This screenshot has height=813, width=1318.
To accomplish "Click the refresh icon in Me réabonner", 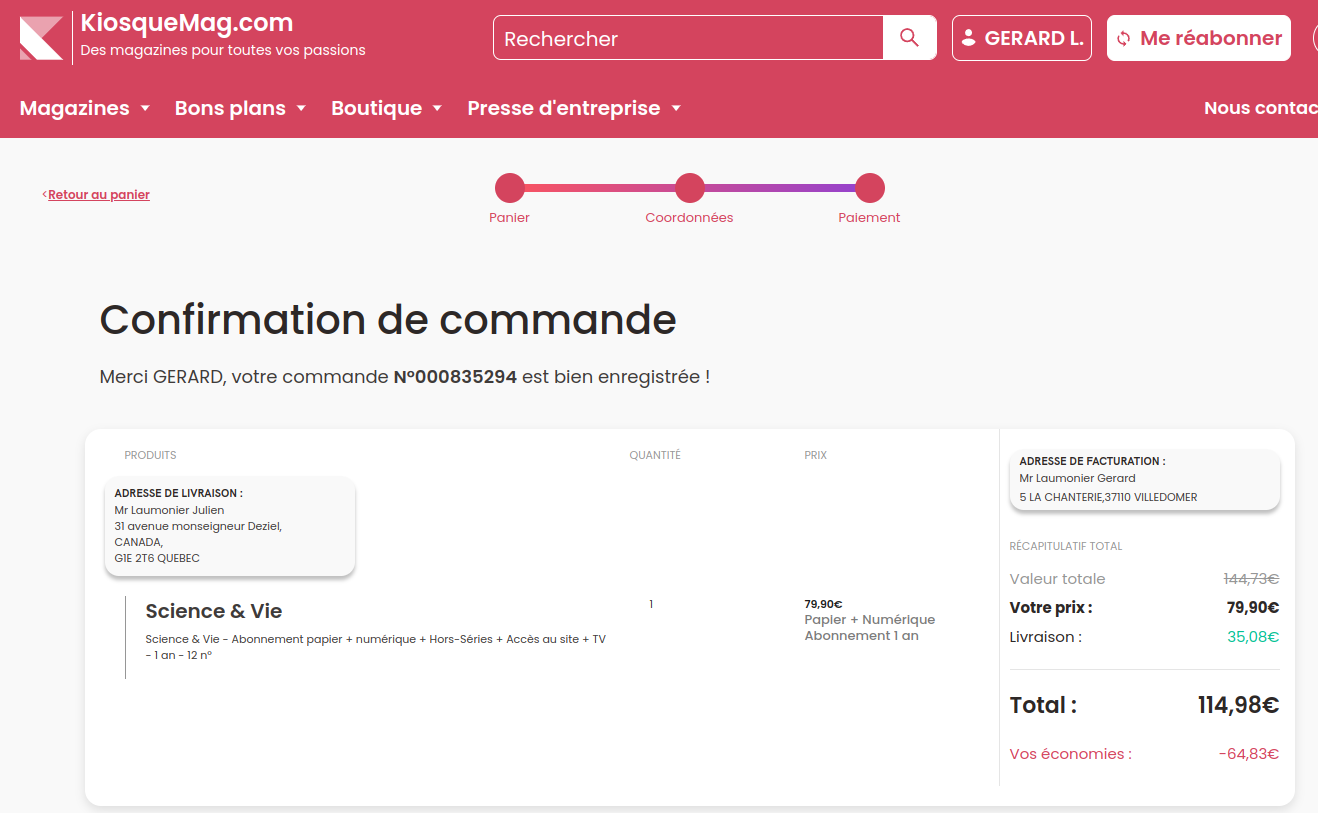I will [x=1123, y=38].
